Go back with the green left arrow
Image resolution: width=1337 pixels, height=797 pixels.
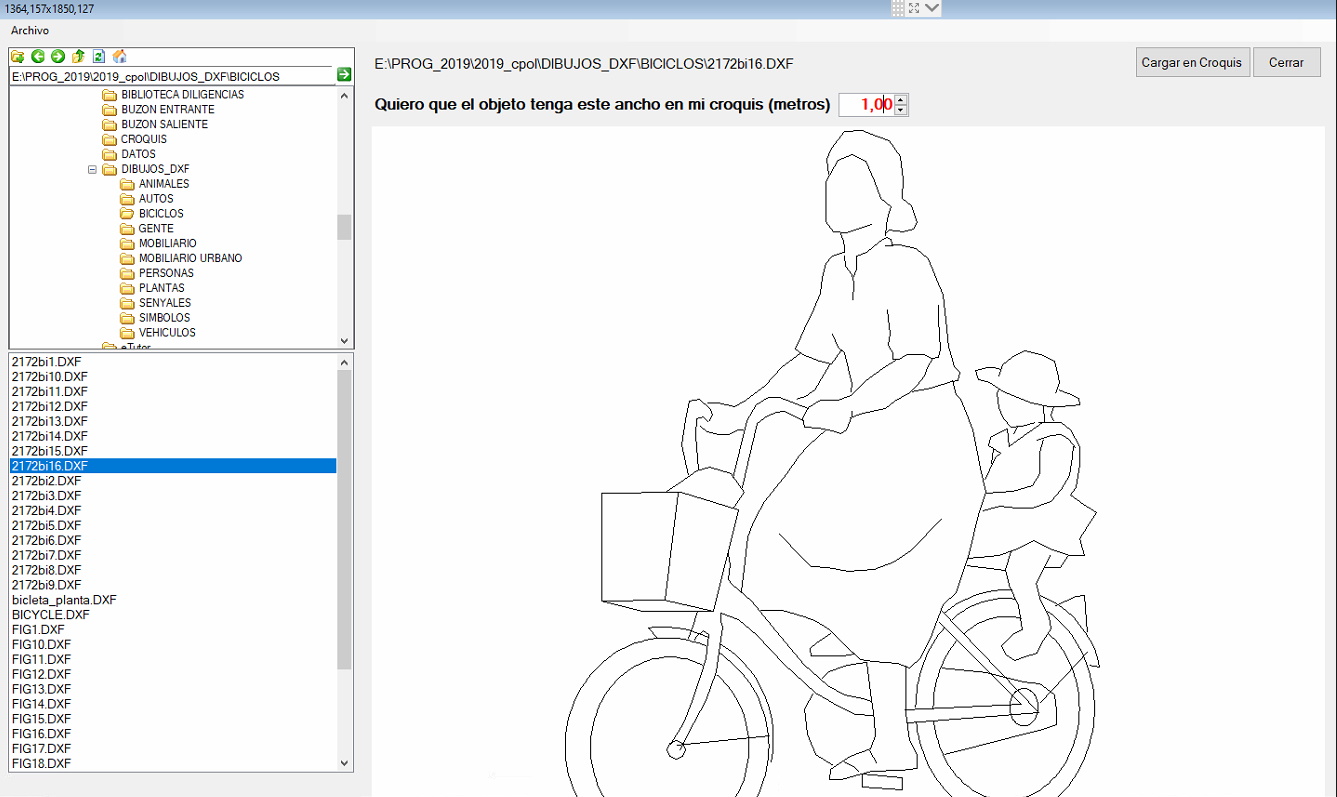[x=38, y=56]
